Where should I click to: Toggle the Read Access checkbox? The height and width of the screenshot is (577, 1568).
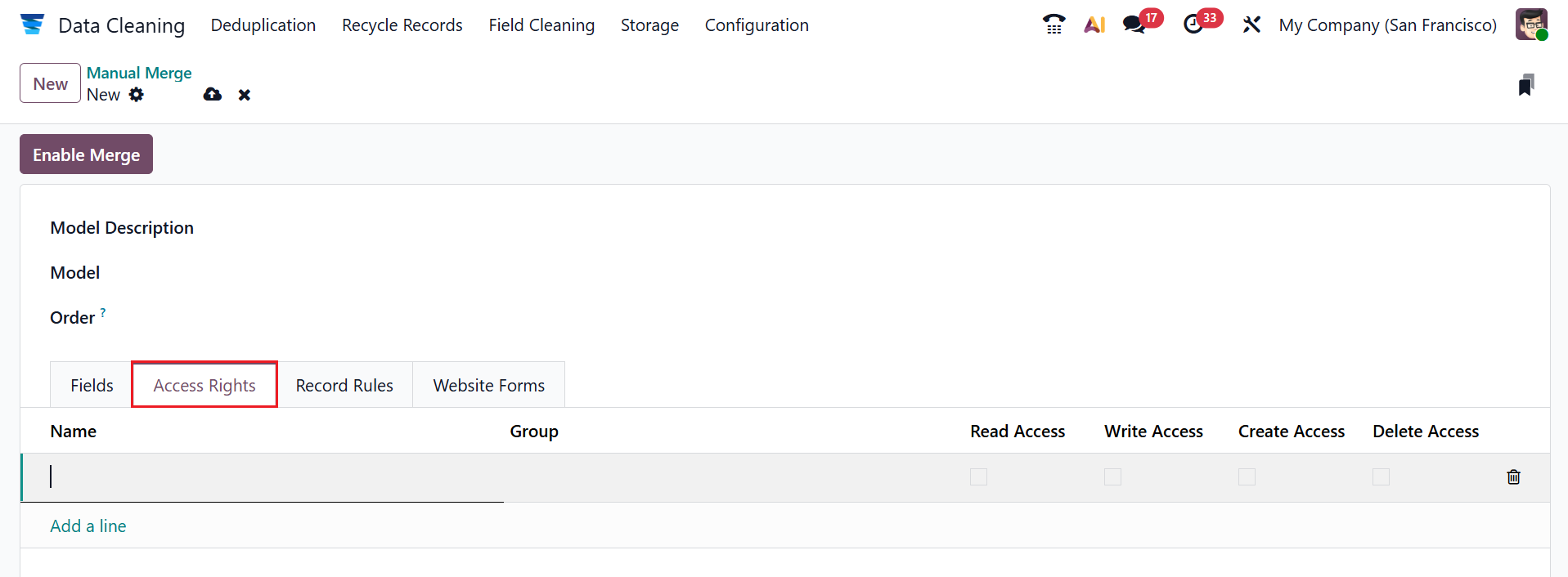(978, 476)
